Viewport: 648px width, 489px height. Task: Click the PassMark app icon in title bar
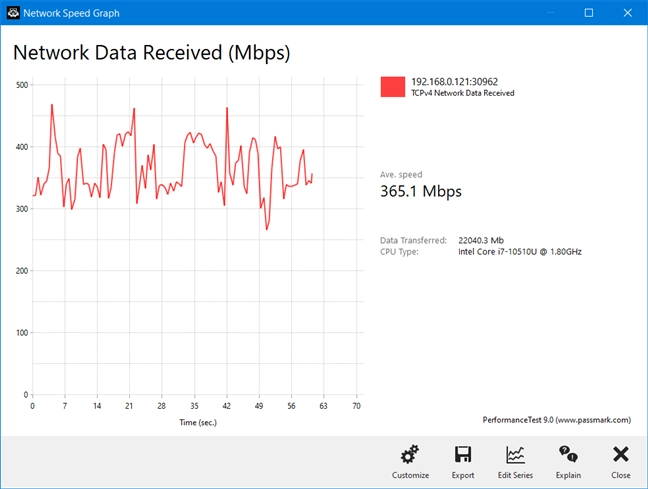pos(13,13)
